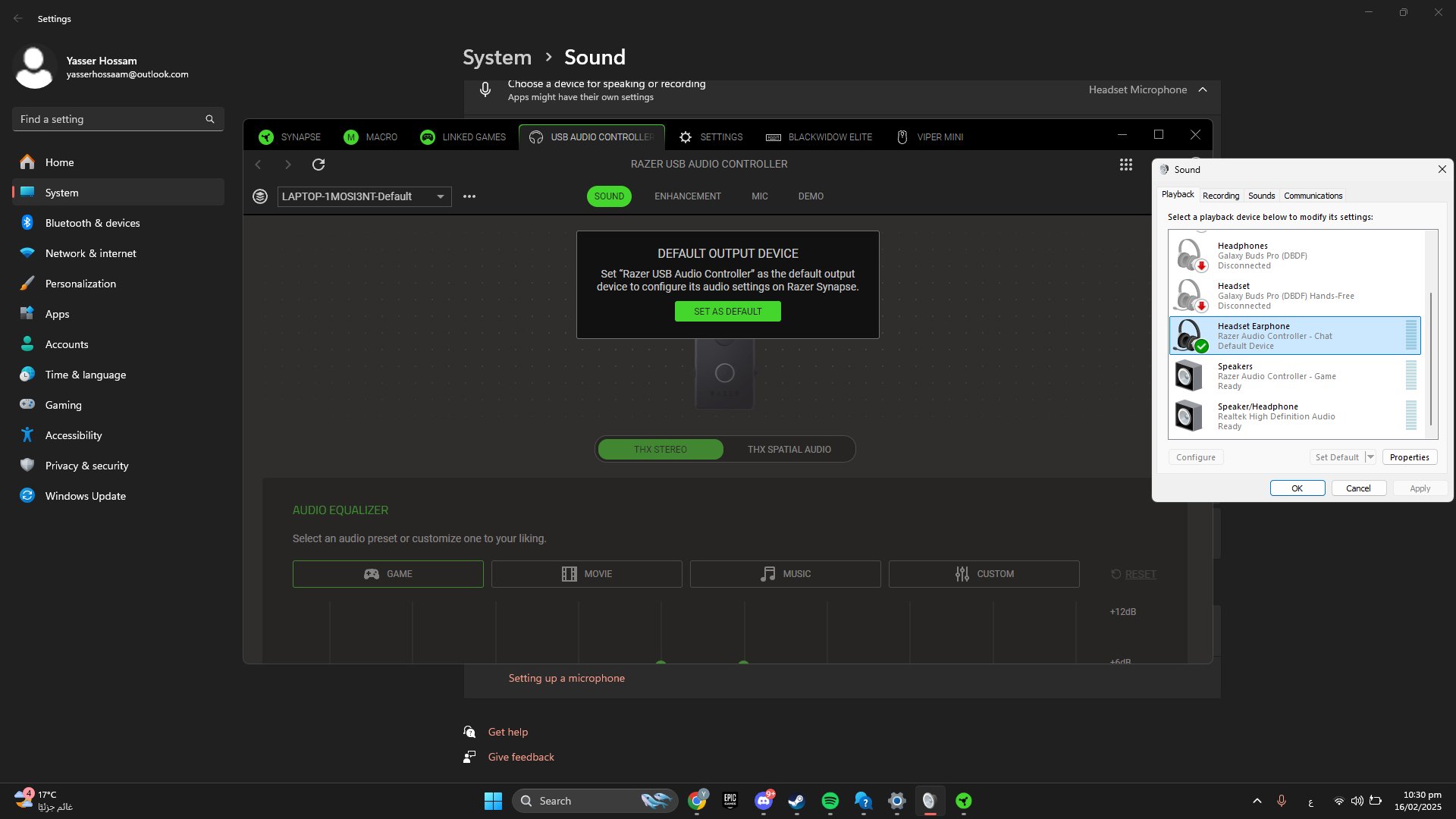This screenshot has height=819, width=1456.
Task: Select the SOUND sub-tab
Action: (x=609, y=196)
